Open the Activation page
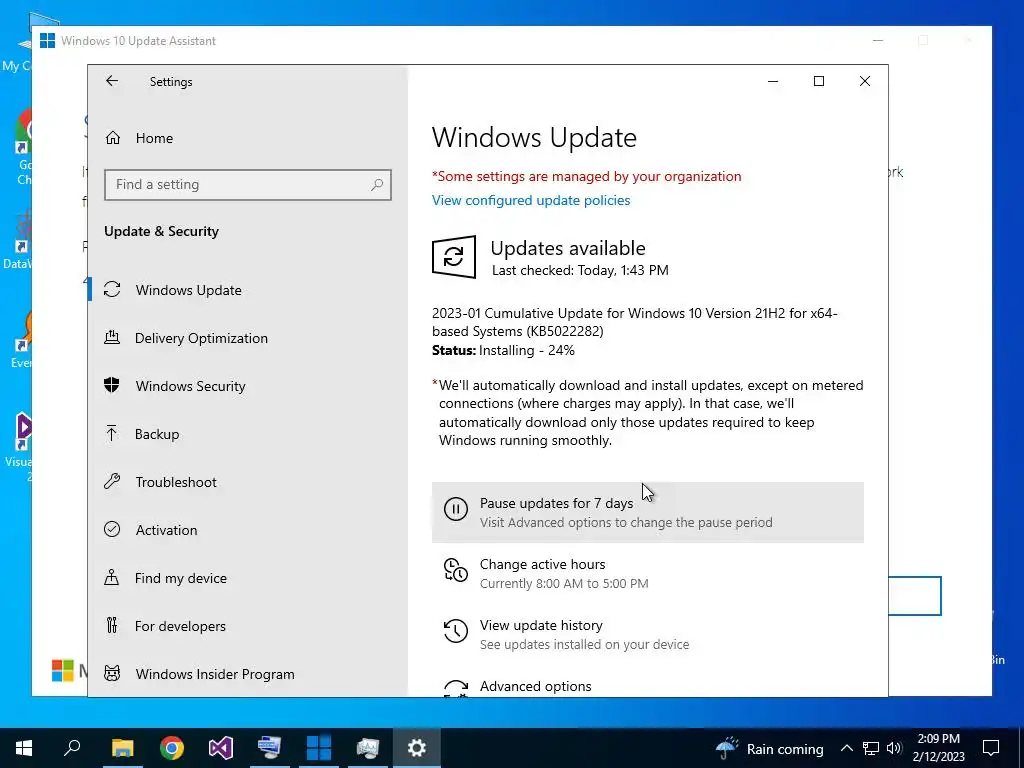Viewport: 1024px width, 768px height. pyautogui.click(x=248, y=530)
